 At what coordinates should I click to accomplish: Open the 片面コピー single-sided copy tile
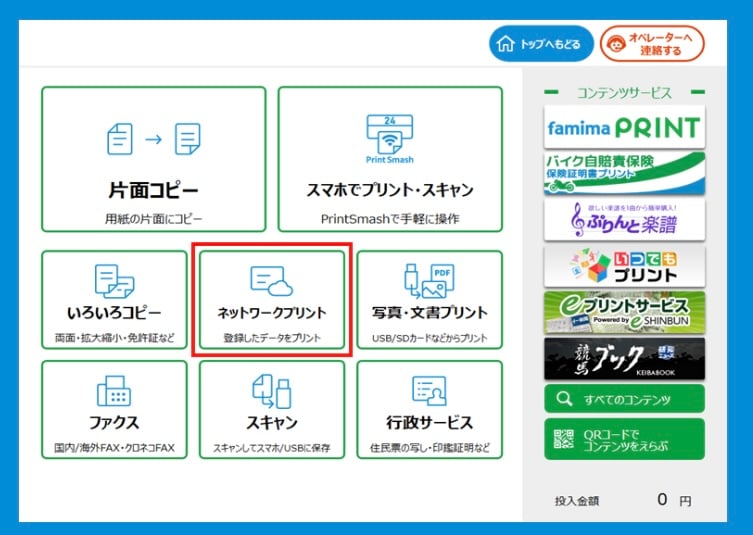tap(154, 159)
